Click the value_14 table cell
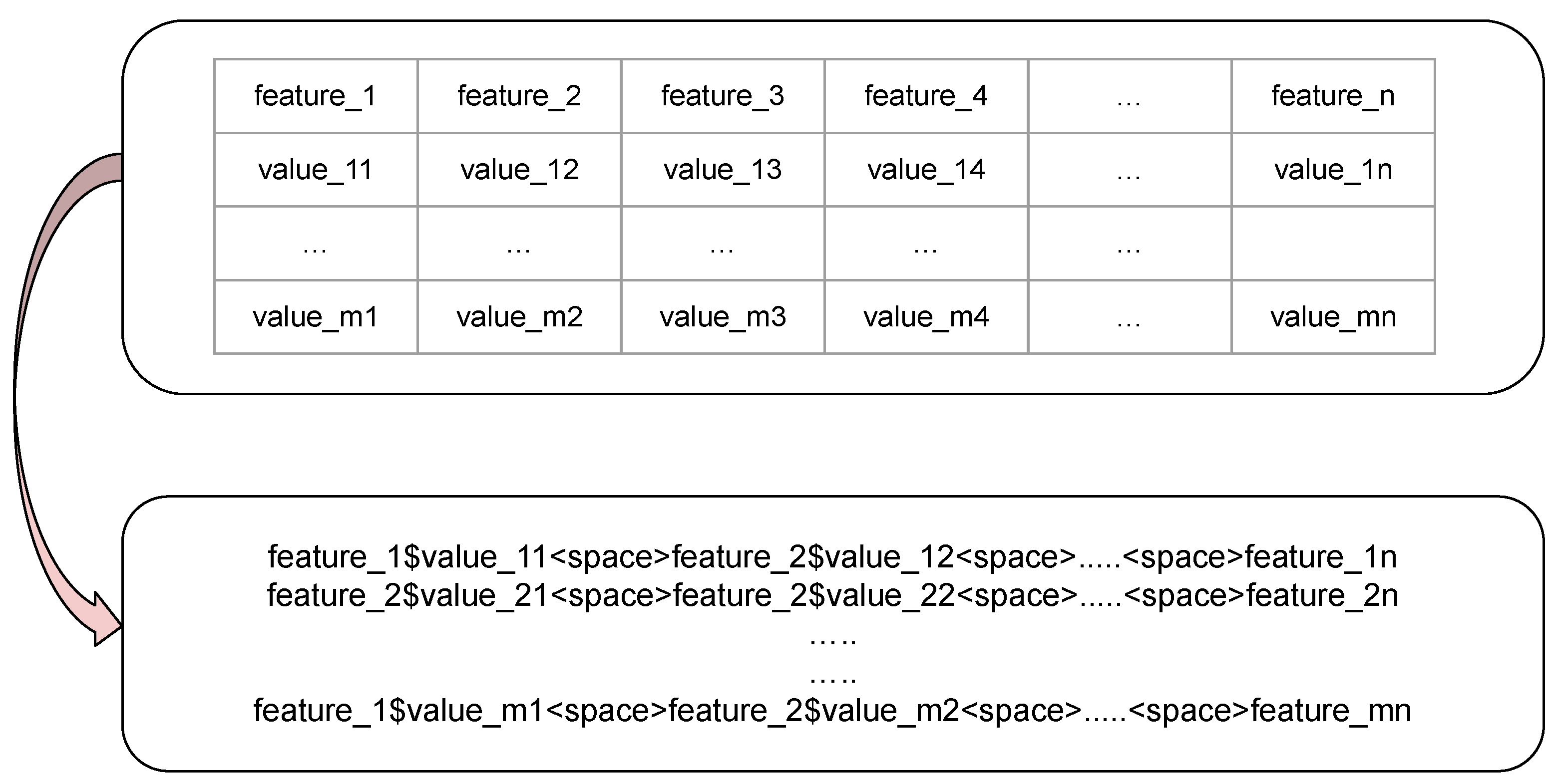This screenshot has height=784, width=1558. pos(925,169)
